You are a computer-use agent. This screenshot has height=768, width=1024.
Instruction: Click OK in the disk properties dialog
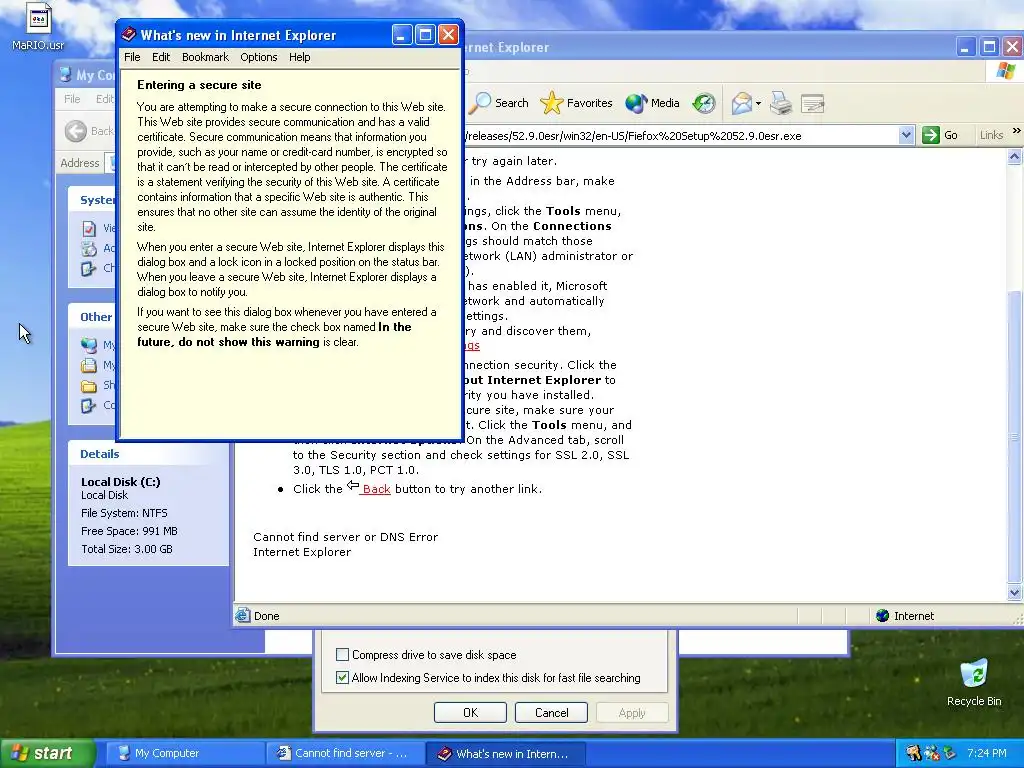[x=470, y=712]
